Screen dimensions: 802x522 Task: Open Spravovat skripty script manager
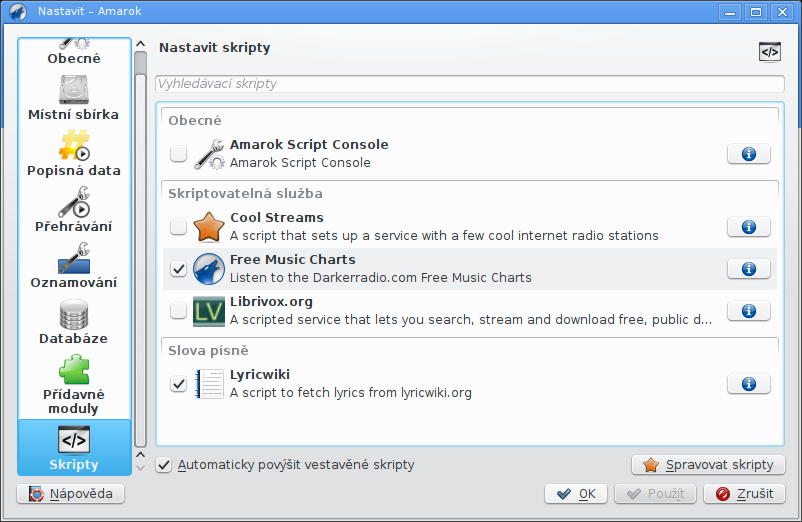point(708,465)
